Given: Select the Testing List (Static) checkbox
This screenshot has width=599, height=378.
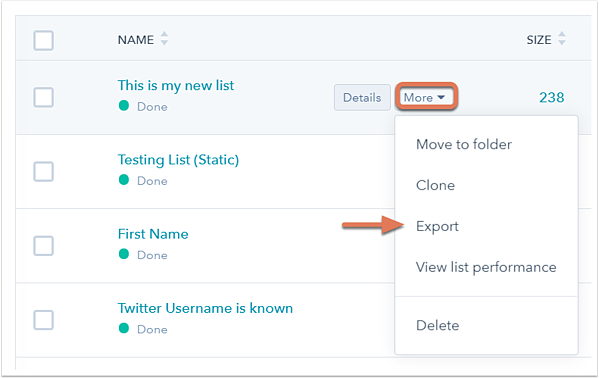Looking at the screenshot, I should click(x=44, y=171).
